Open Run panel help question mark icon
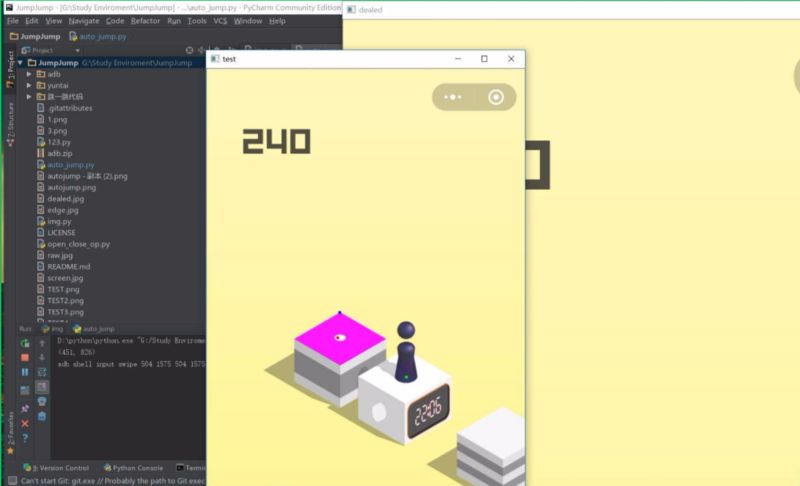Image resolution: width=800 pixels, height=486 pixels. (x=24, y=438)
